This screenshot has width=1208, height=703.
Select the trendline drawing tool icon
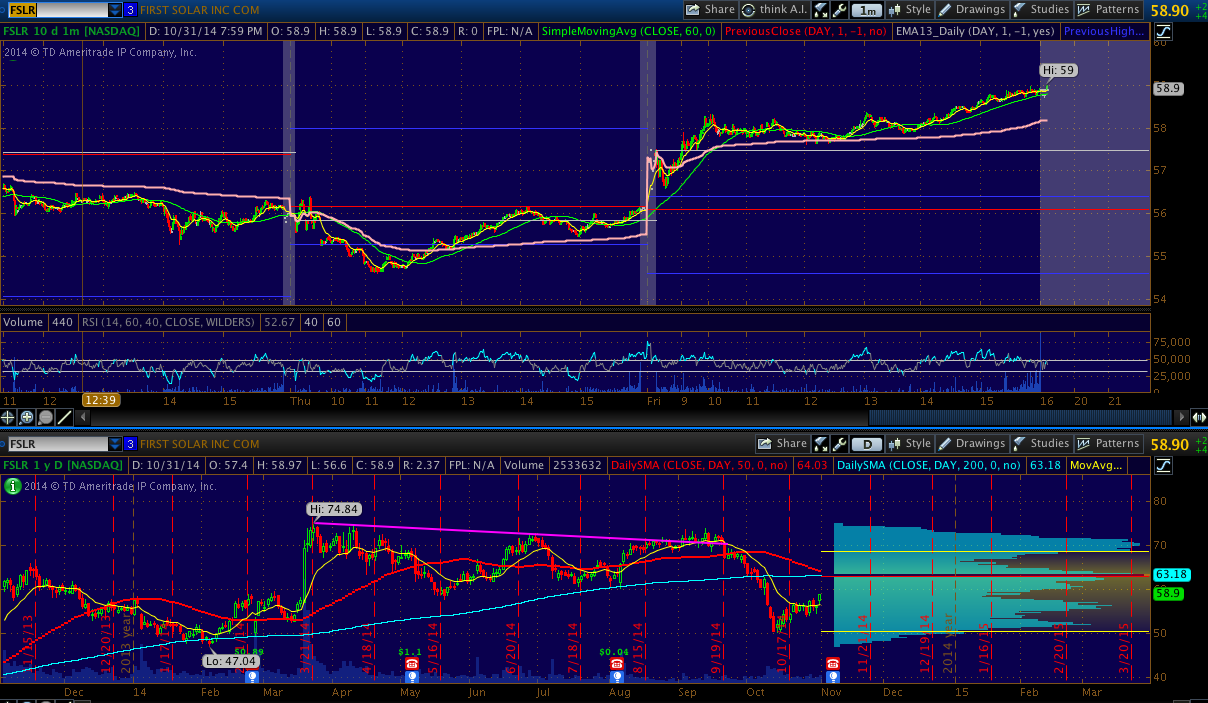pyautogui.click(x=64, y=417)
